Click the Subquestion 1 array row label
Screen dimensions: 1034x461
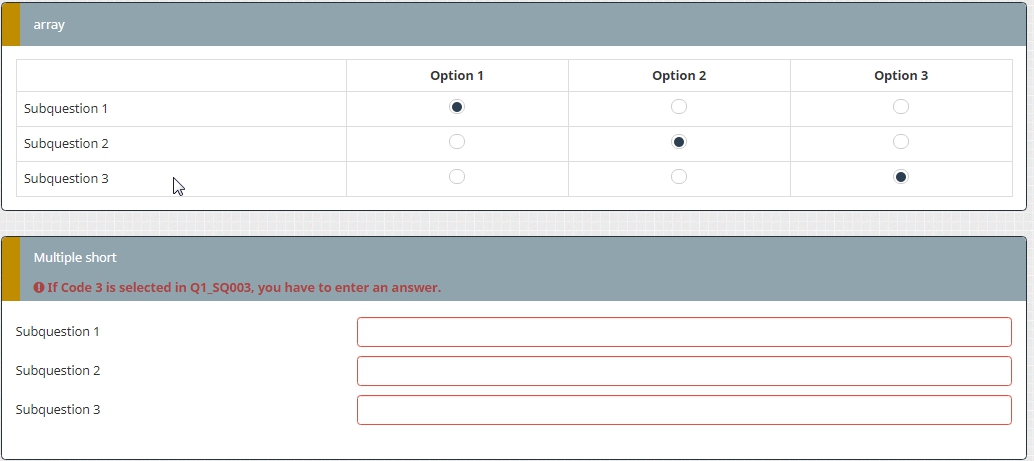(66, 108)
